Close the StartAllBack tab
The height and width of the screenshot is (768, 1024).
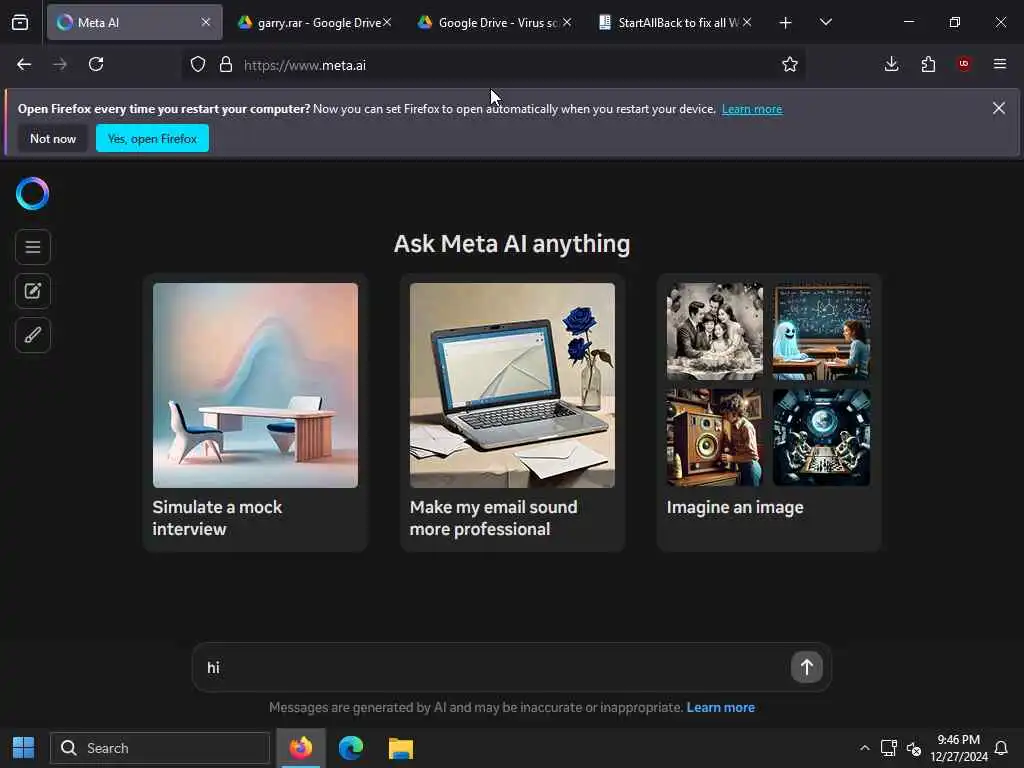(747, 22)
